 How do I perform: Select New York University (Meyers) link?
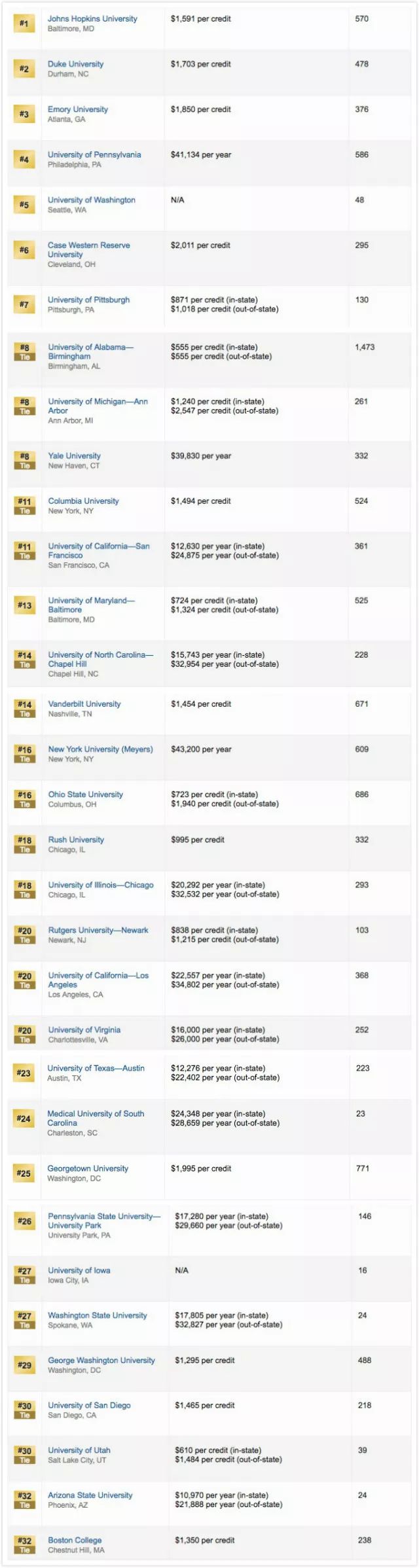[100, 749]
